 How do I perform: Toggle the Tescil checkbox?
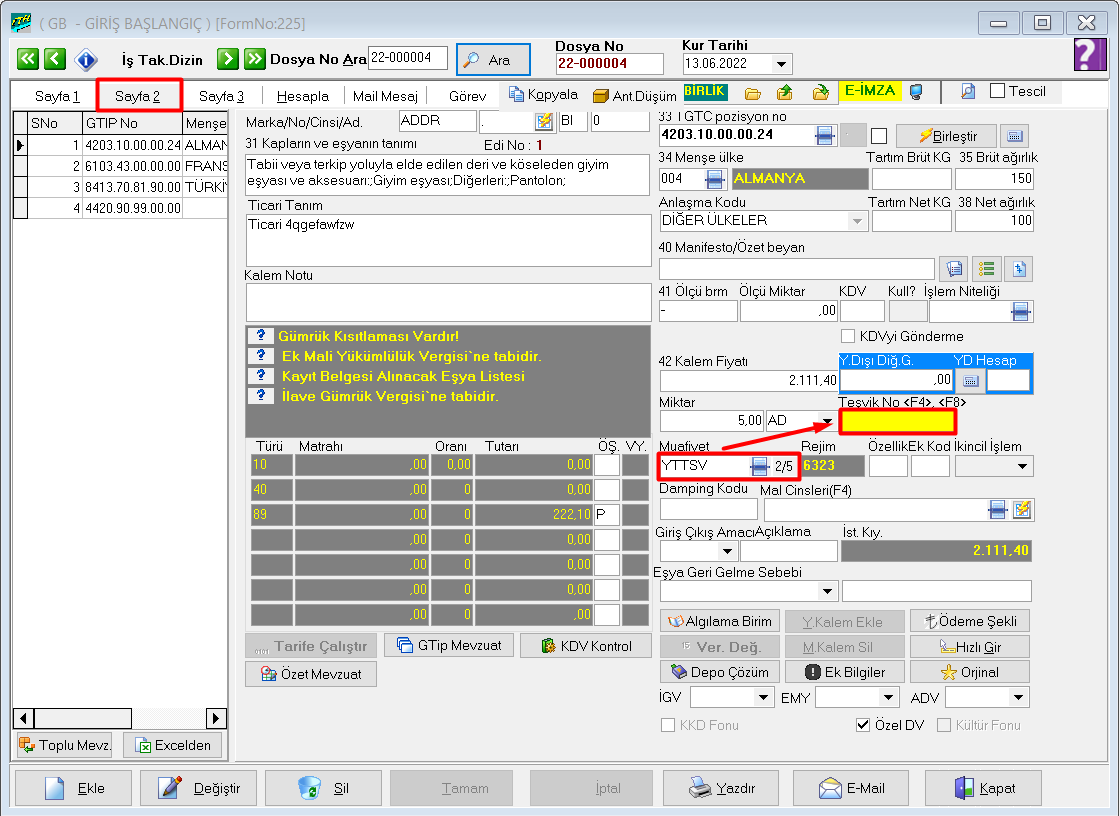997,91
